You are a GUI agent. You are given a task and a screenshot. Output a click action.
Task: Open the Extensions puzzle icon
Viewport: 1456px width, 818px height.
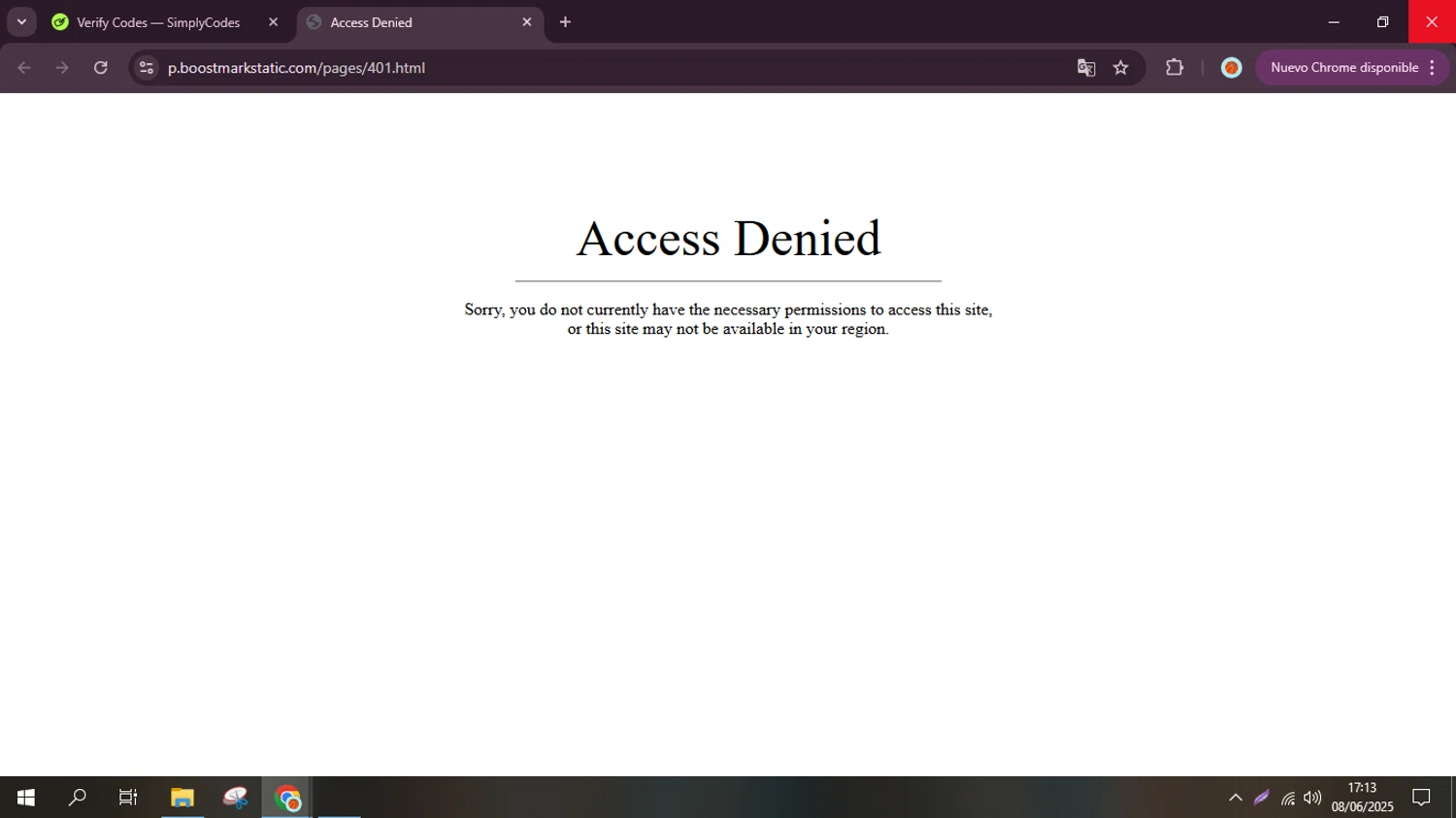(x=1175, y=68)
